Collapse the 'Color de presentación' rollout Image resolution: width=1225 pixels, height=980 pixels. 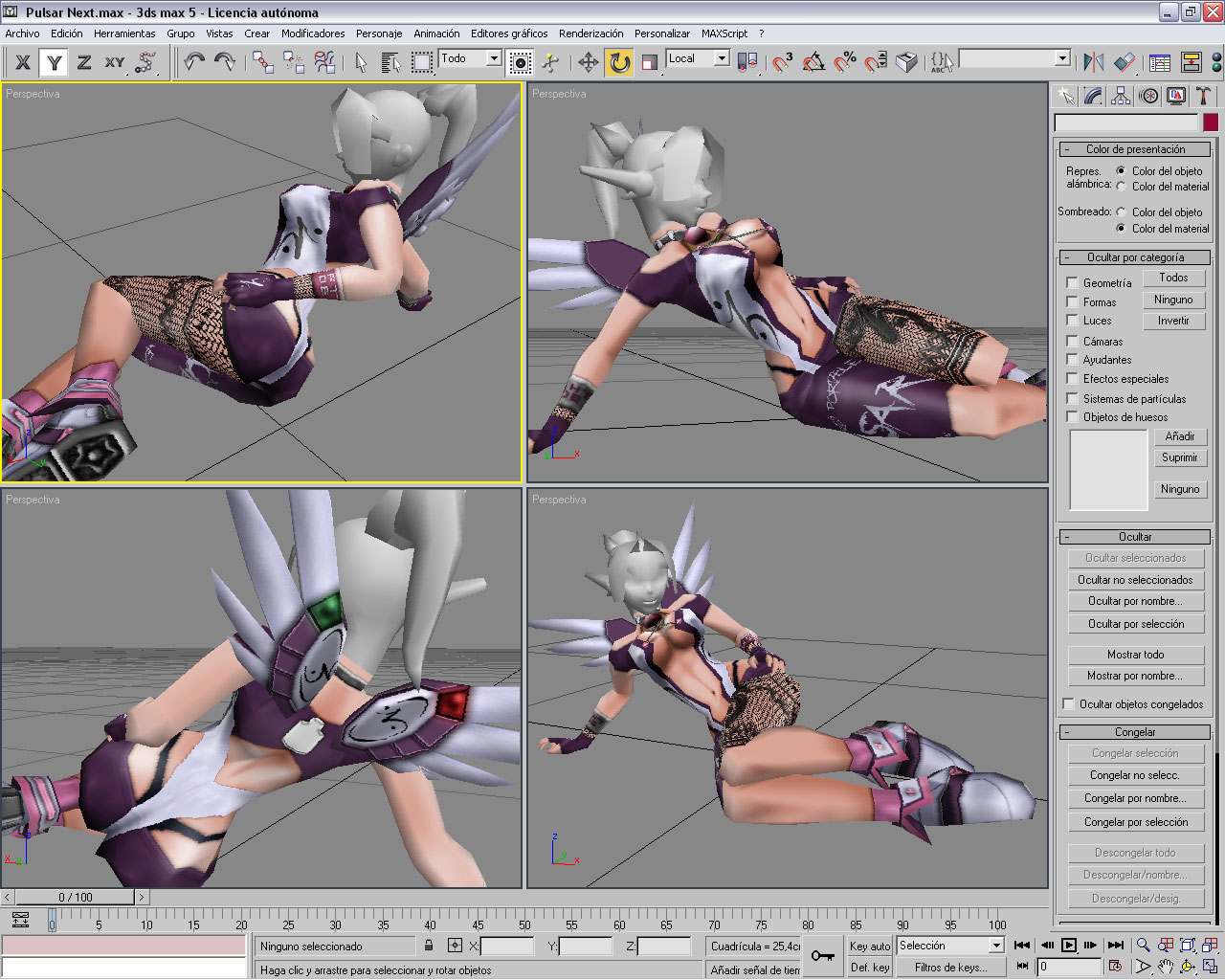(1135, 149)
